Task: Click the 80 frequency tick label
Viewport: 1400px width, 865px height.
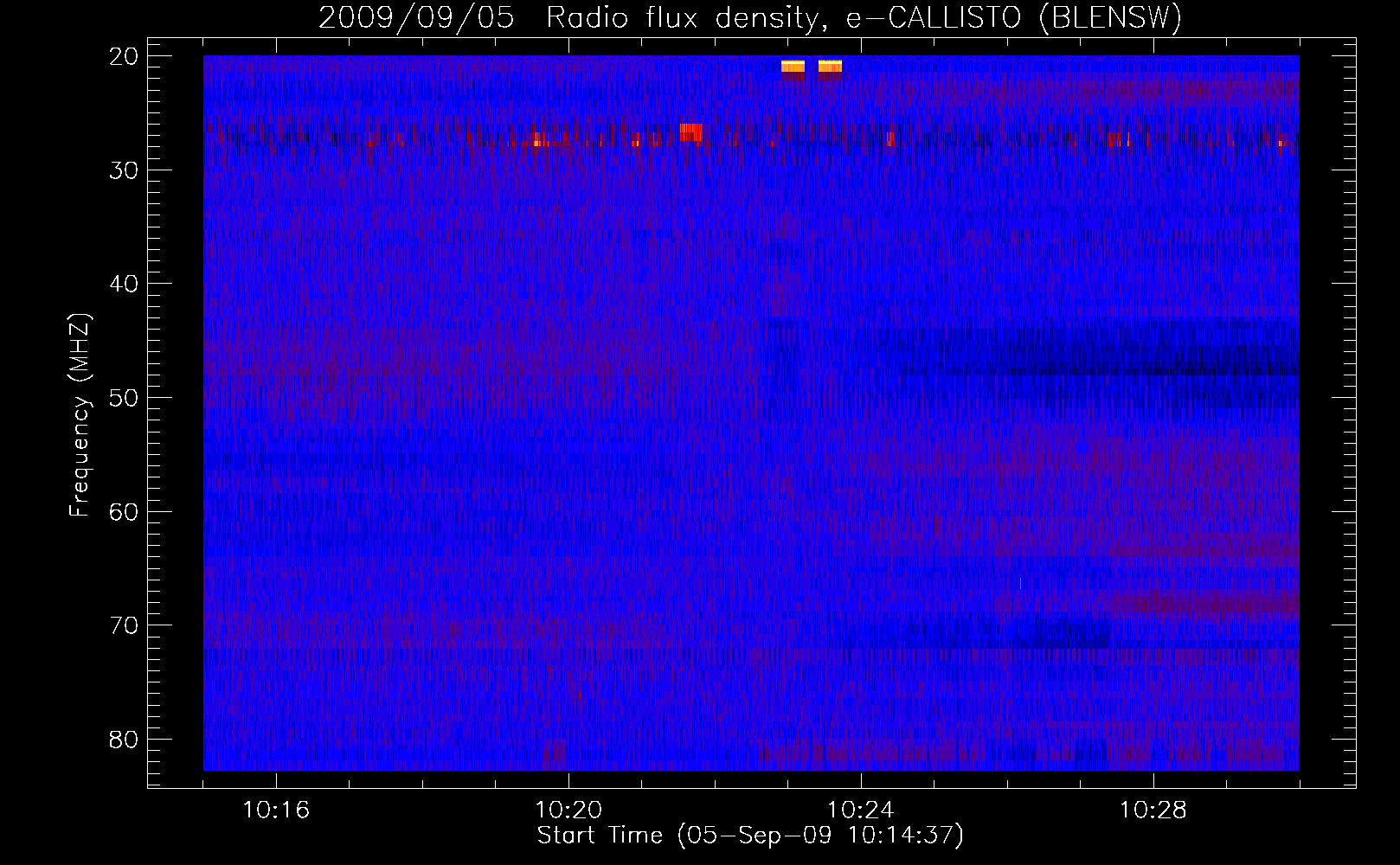Action: [x=125, y=740]
